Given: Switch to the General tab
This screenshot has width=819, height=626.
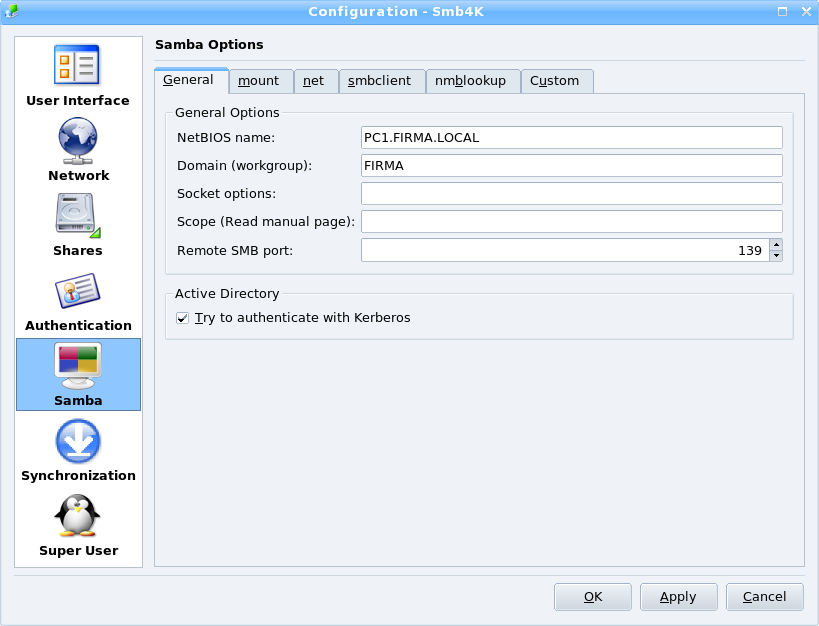Looking at the screenshot, I should pyautogui.click(x=191, y=80).
